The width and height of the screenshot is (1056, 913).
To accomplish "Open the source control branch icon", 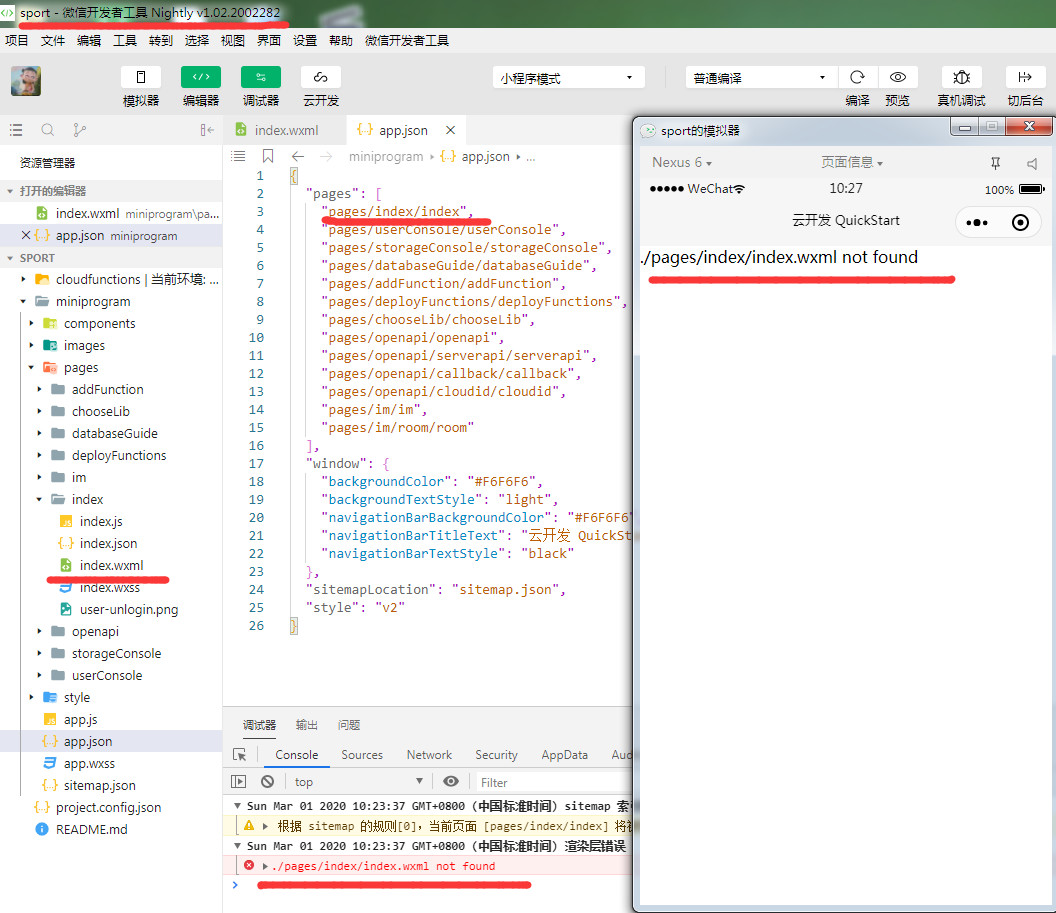I will [79, 130].
